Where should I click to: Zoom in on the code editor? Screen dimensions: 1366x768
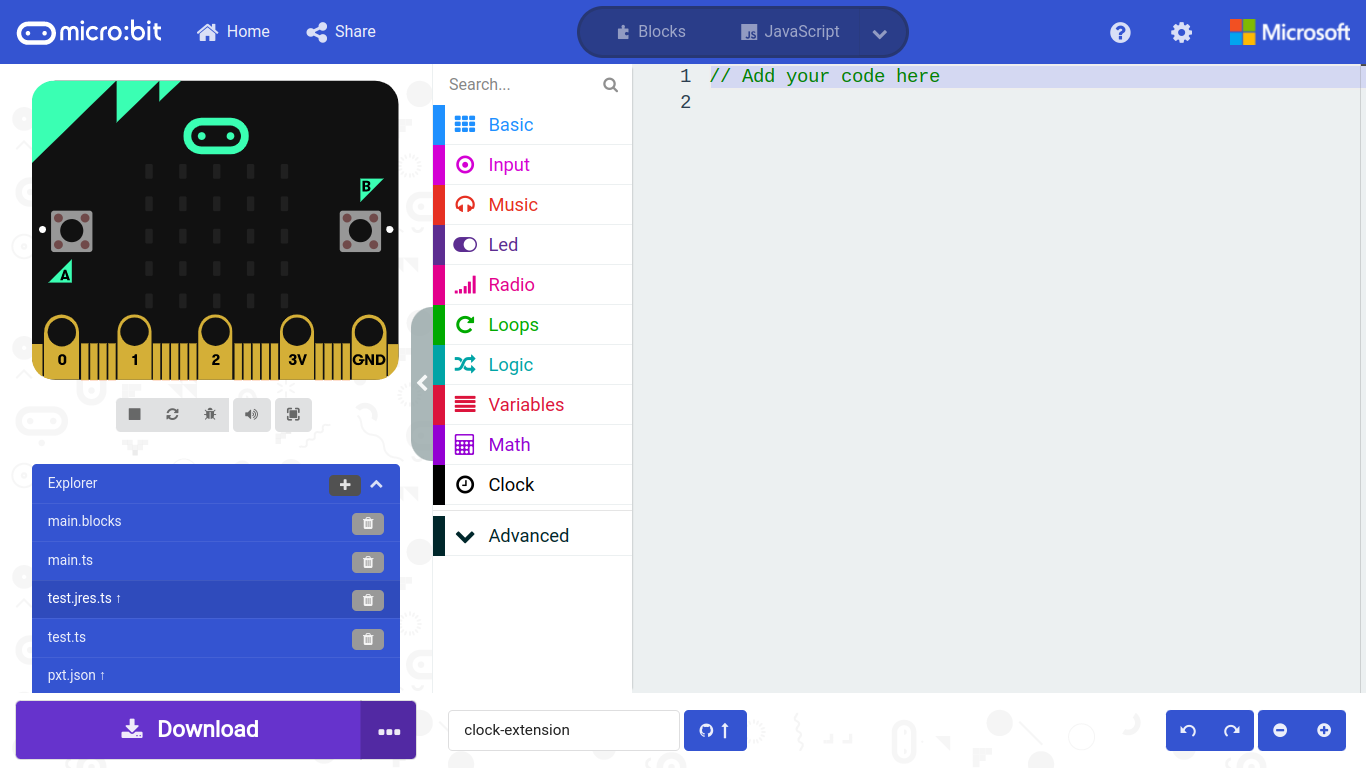[1324, 730]
